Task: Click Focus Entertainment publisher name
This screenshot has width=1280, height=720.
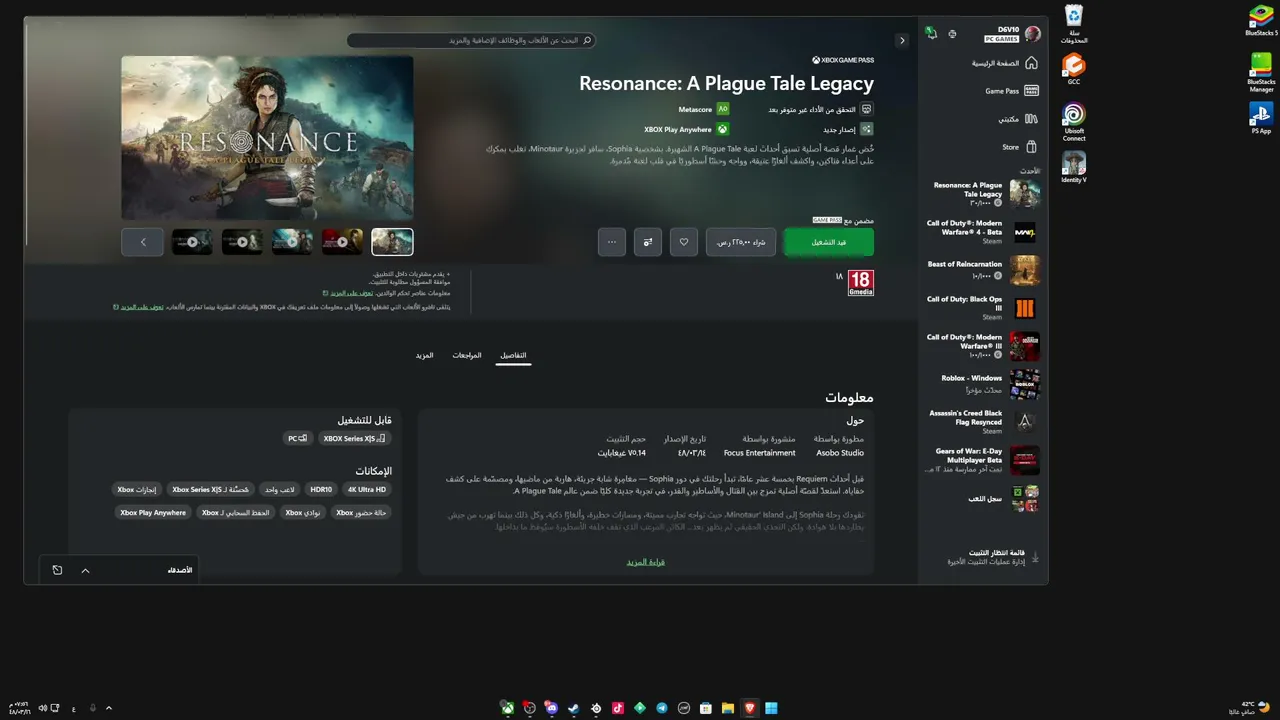Action: [x=760, y=453]
